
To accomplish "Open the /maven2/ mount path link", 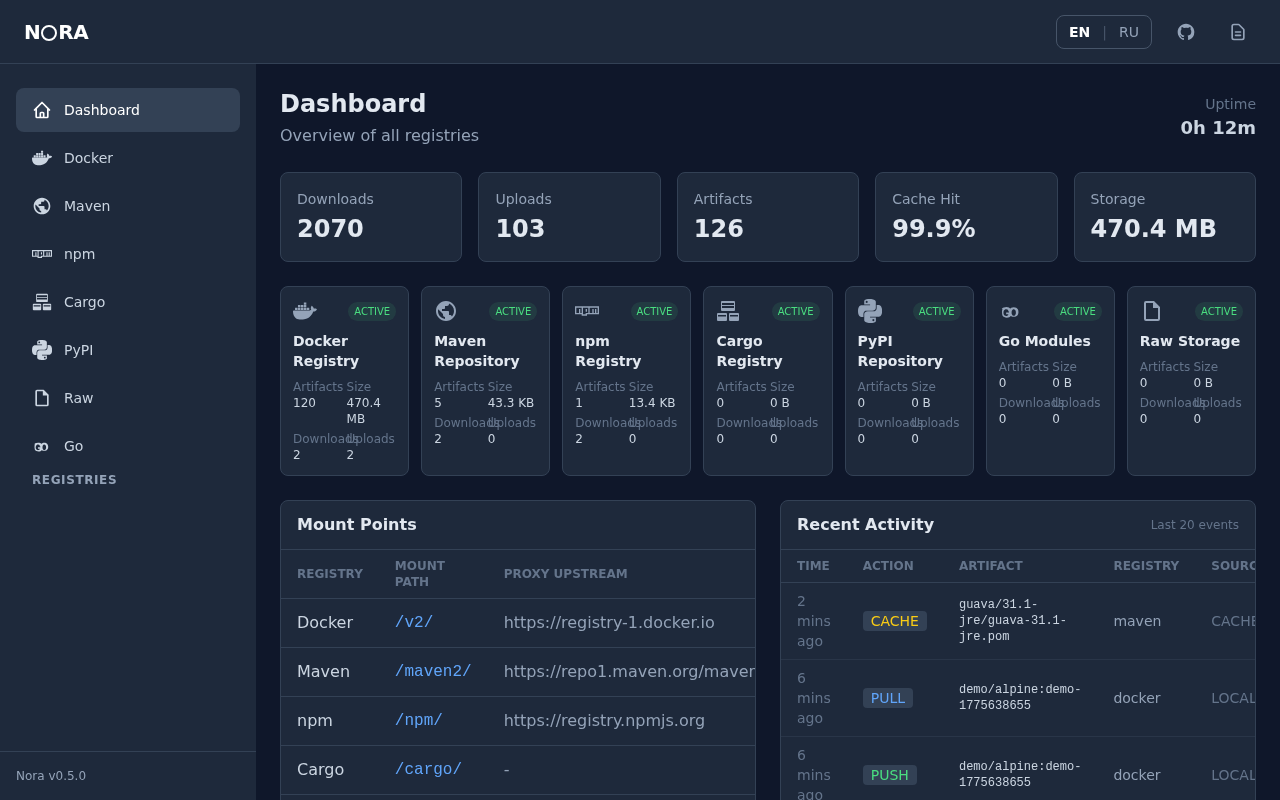I will coord(433,671).
